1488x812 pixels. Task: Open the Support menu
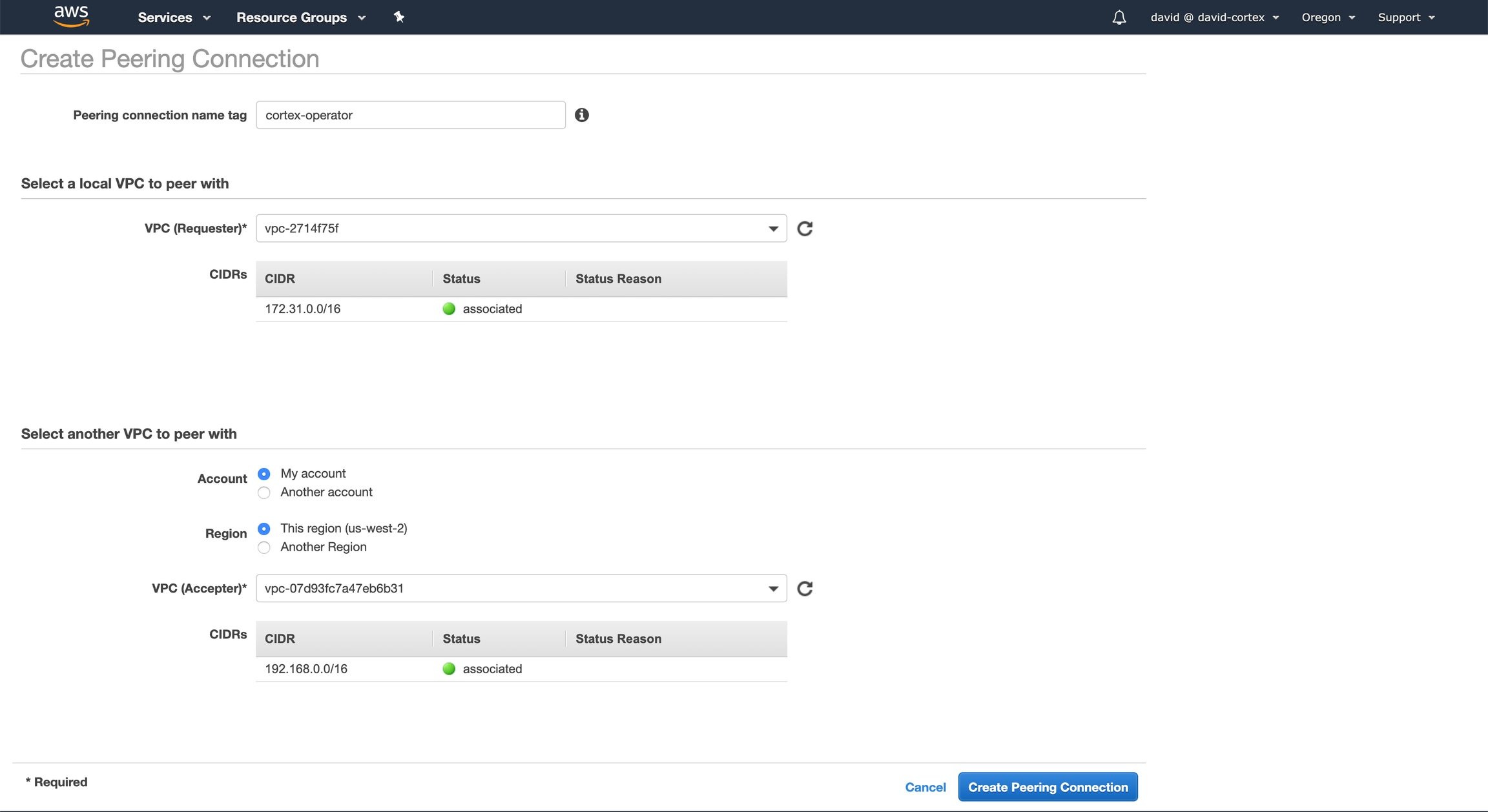click(1405, 17)
